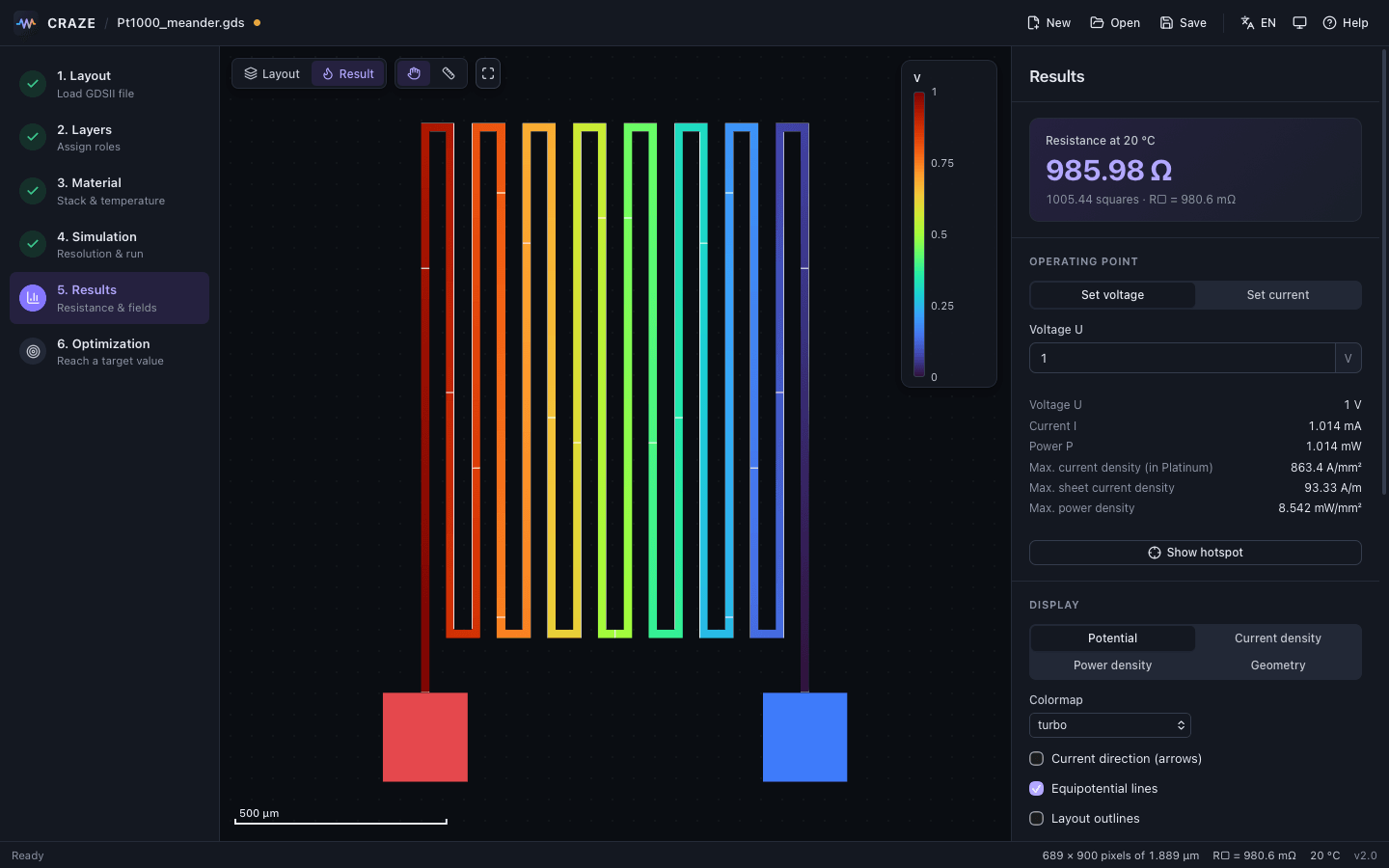Go to step 1. Layout

pyautogui.click(x=109, y=84)
